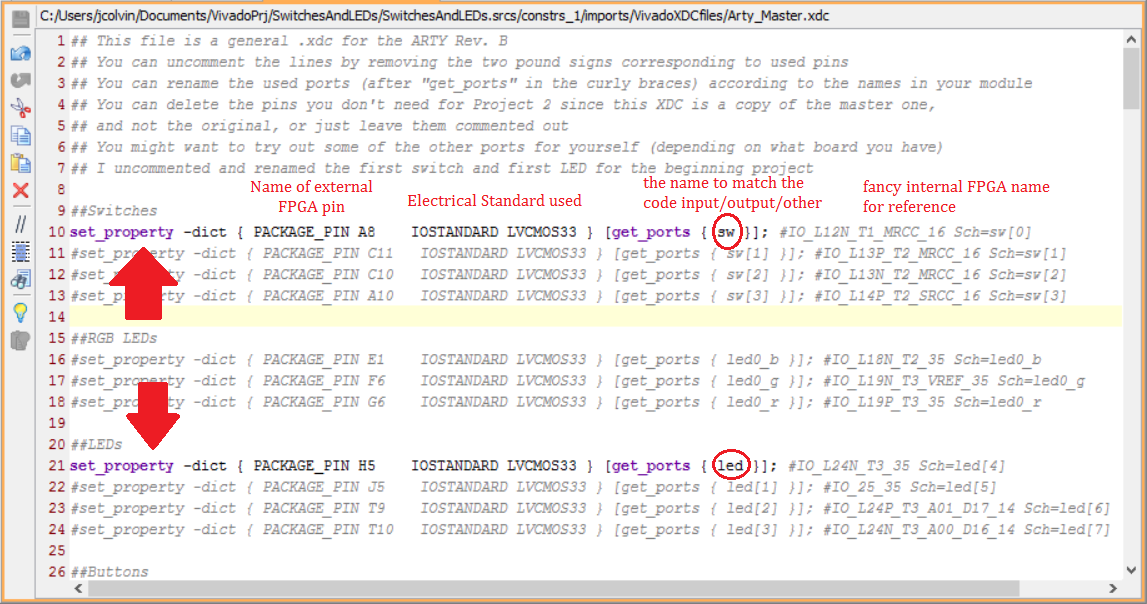Open Find with the binoculars icon
Viewport: 1147px width, 604px height.
(20, 279)
